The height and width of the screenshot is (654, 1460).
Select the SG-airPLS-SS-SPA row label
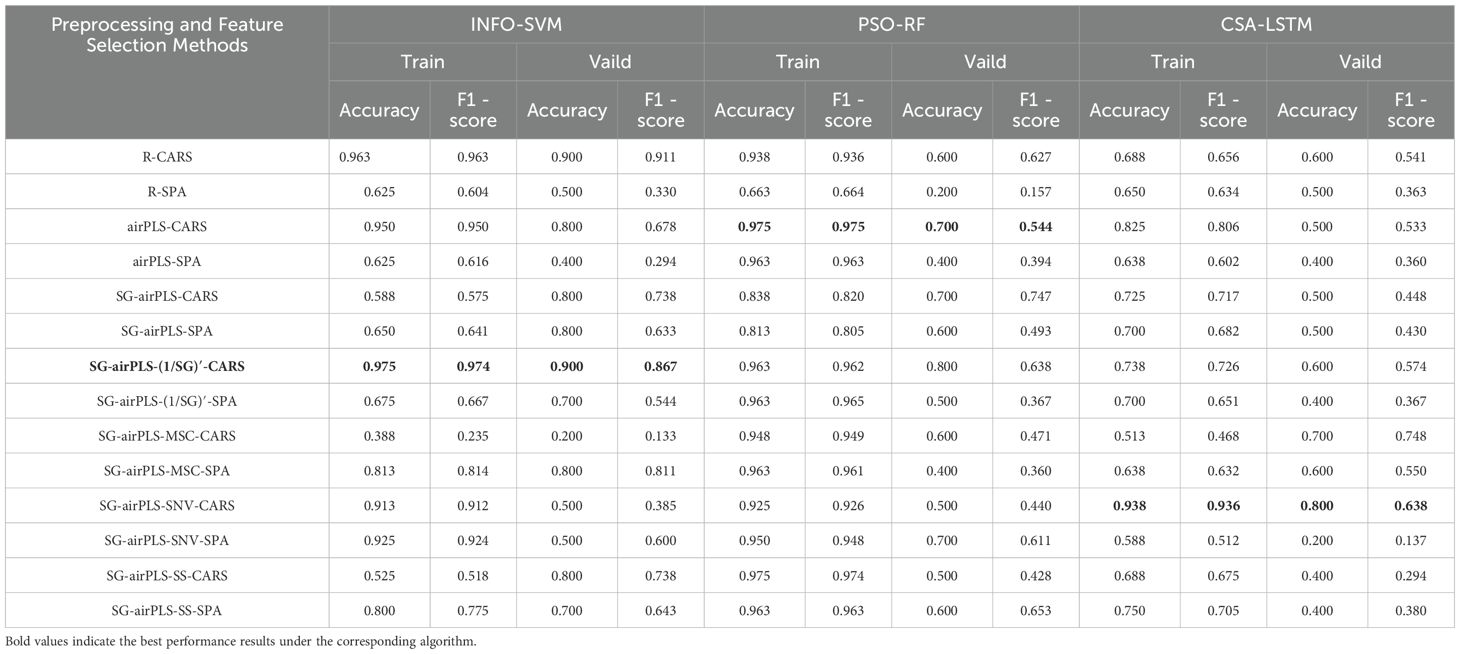click(x=167, y=610)
